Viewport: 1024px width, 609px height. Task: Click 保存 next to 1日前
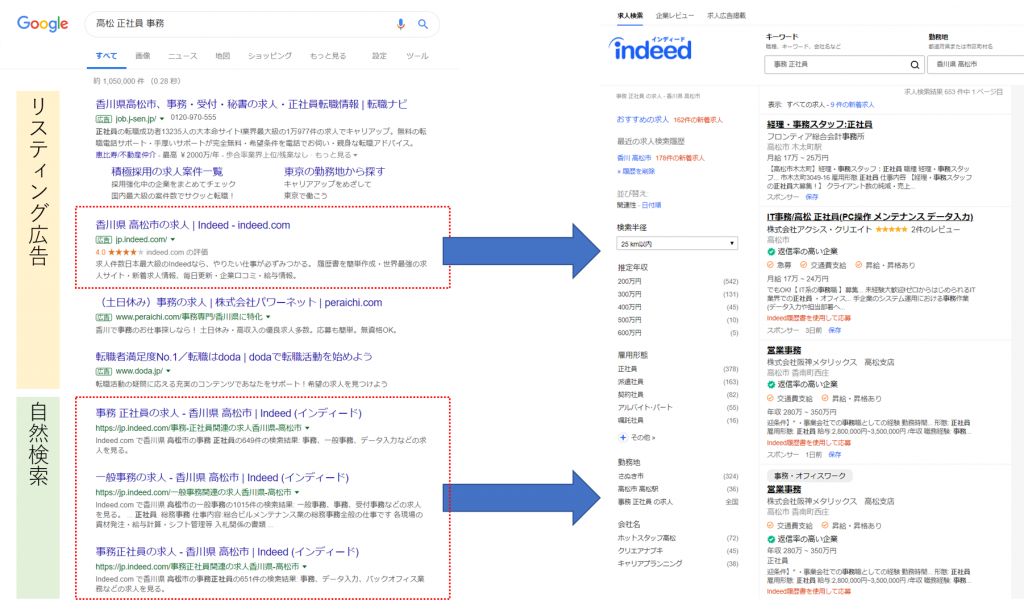click(835, 455)
